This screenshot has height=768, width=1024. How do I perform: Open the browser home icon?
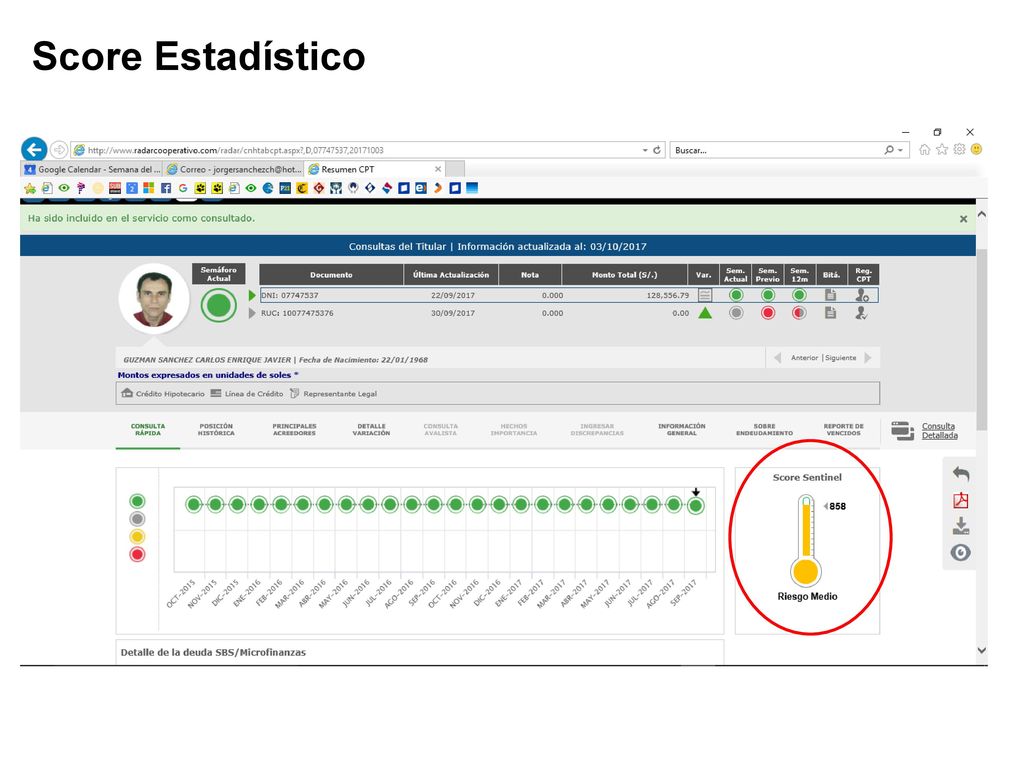point(924,150)
